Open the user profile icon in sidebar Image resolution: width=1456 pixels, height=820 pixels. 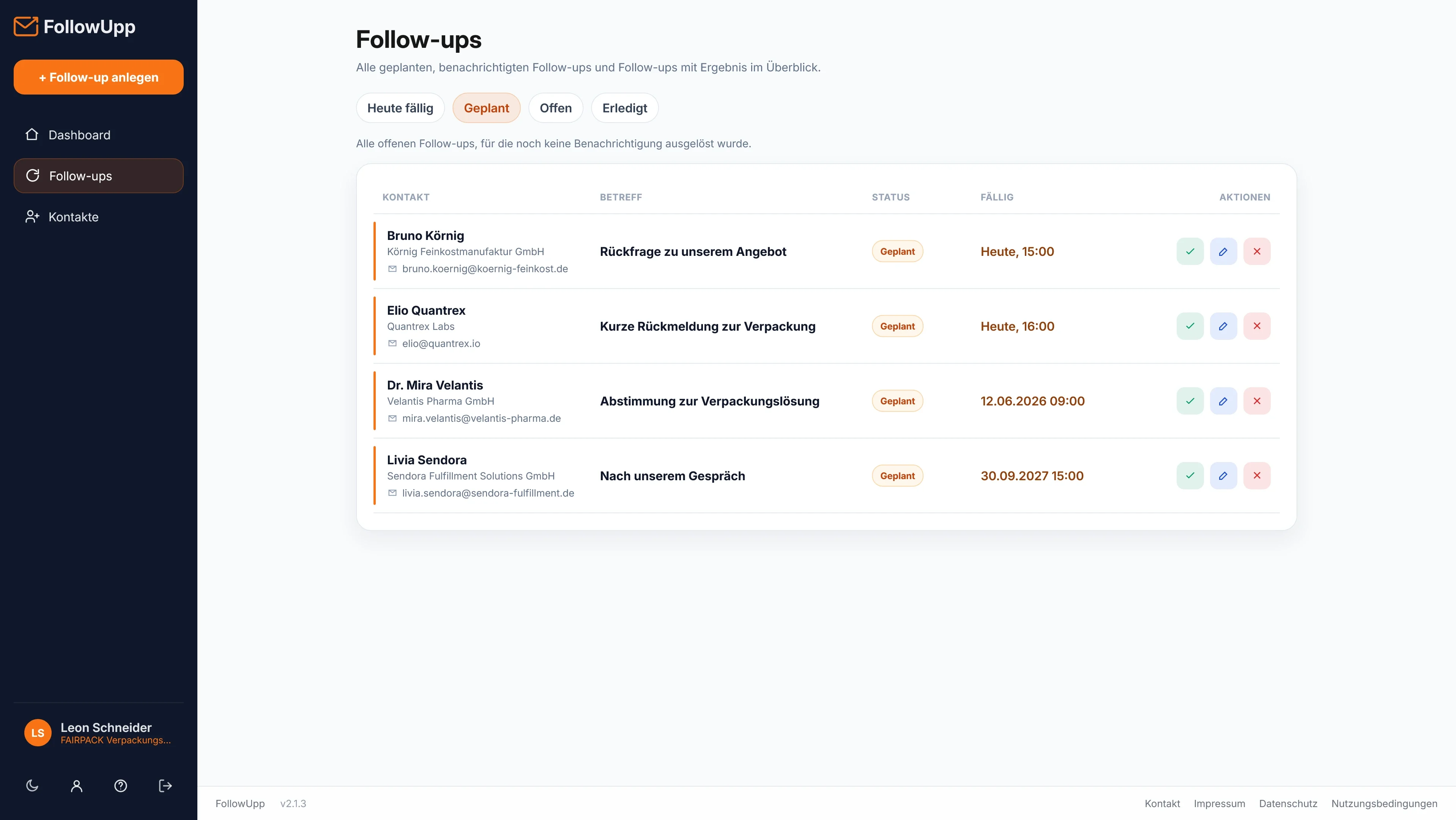[76, 785]
